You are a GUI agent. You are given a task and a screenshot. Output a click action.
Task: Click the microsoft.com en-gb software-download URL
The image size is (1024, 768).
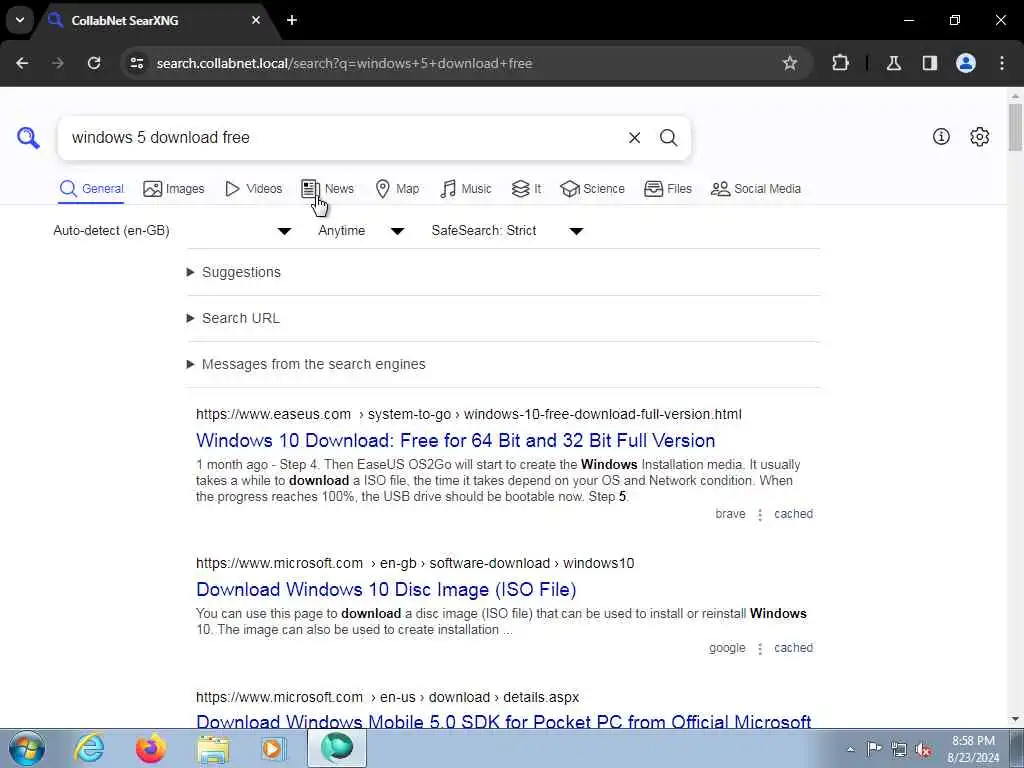(415, 563)
